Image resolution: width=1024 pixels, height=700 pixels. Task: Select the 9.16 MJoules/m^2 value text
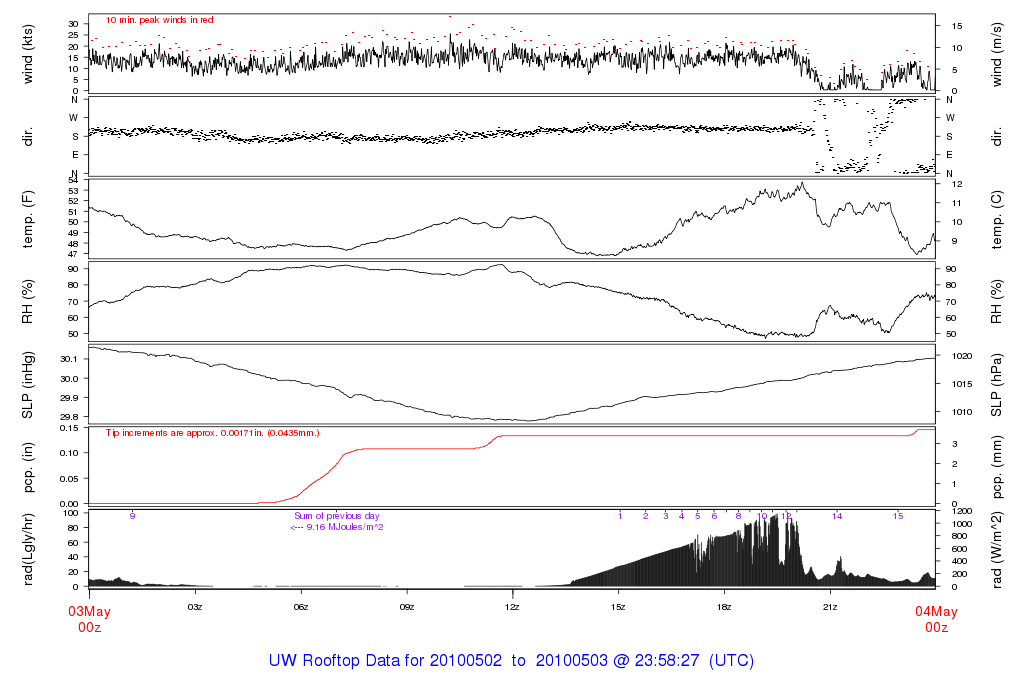point(337,527)
